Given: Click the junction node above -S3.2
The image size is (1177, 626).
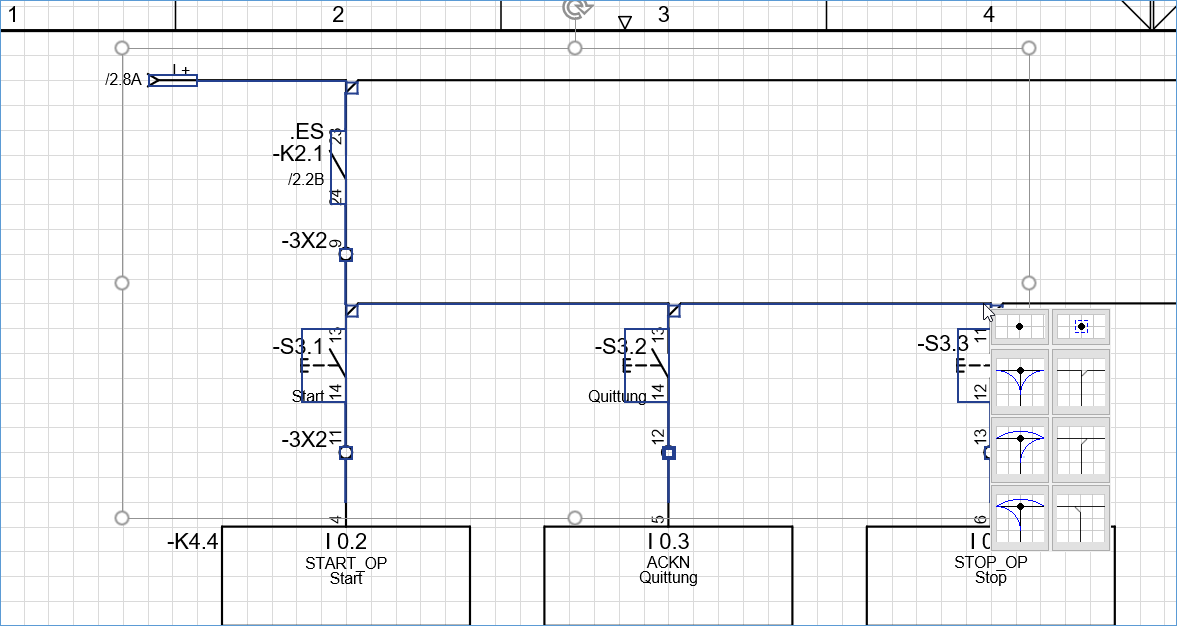Looking at the screenshot, I should click(674, 310).
